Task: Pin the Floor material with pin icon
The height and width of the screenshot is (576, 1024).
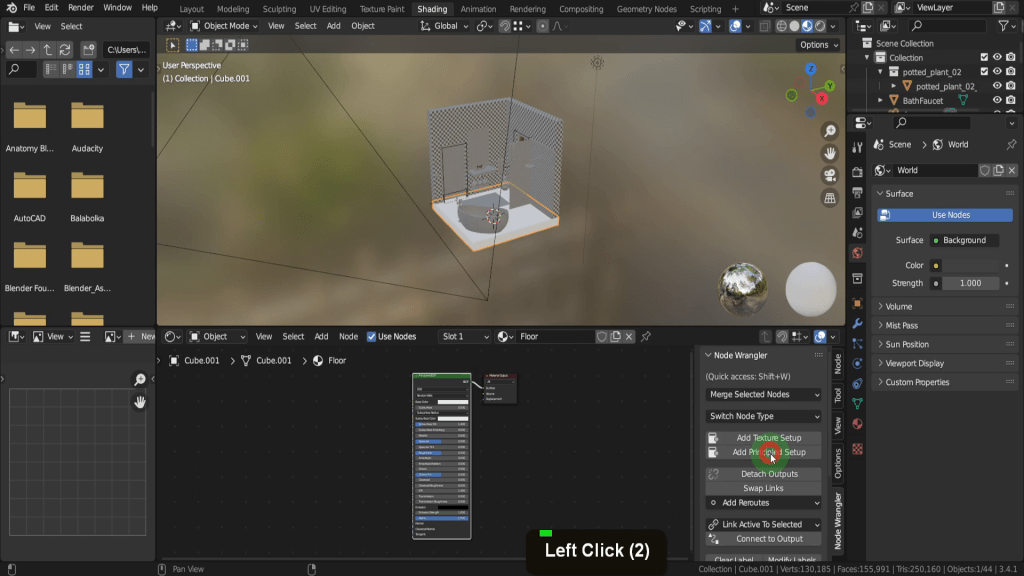Action: pyautogui.click(x=646, y=336)
